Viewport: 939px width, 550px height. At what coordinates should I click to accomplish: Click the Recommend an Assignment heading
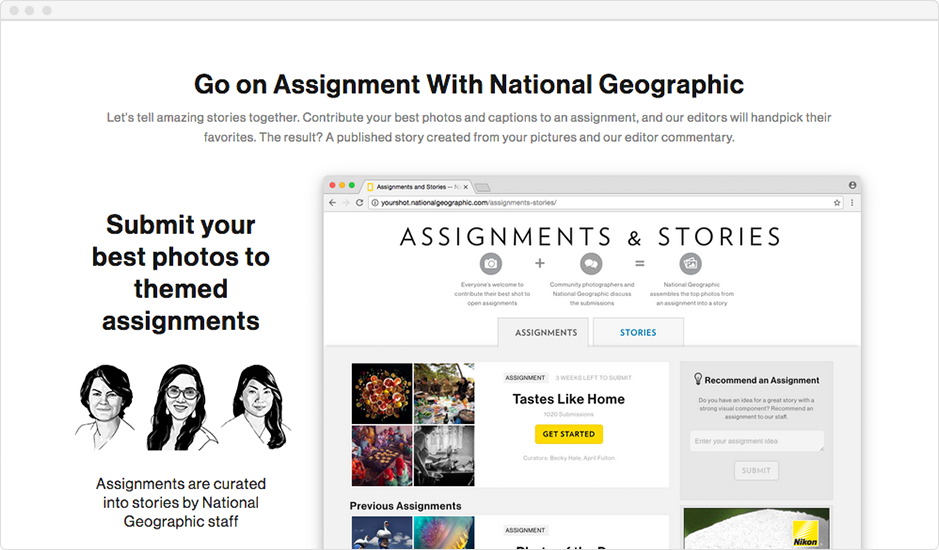click(762, 380)
